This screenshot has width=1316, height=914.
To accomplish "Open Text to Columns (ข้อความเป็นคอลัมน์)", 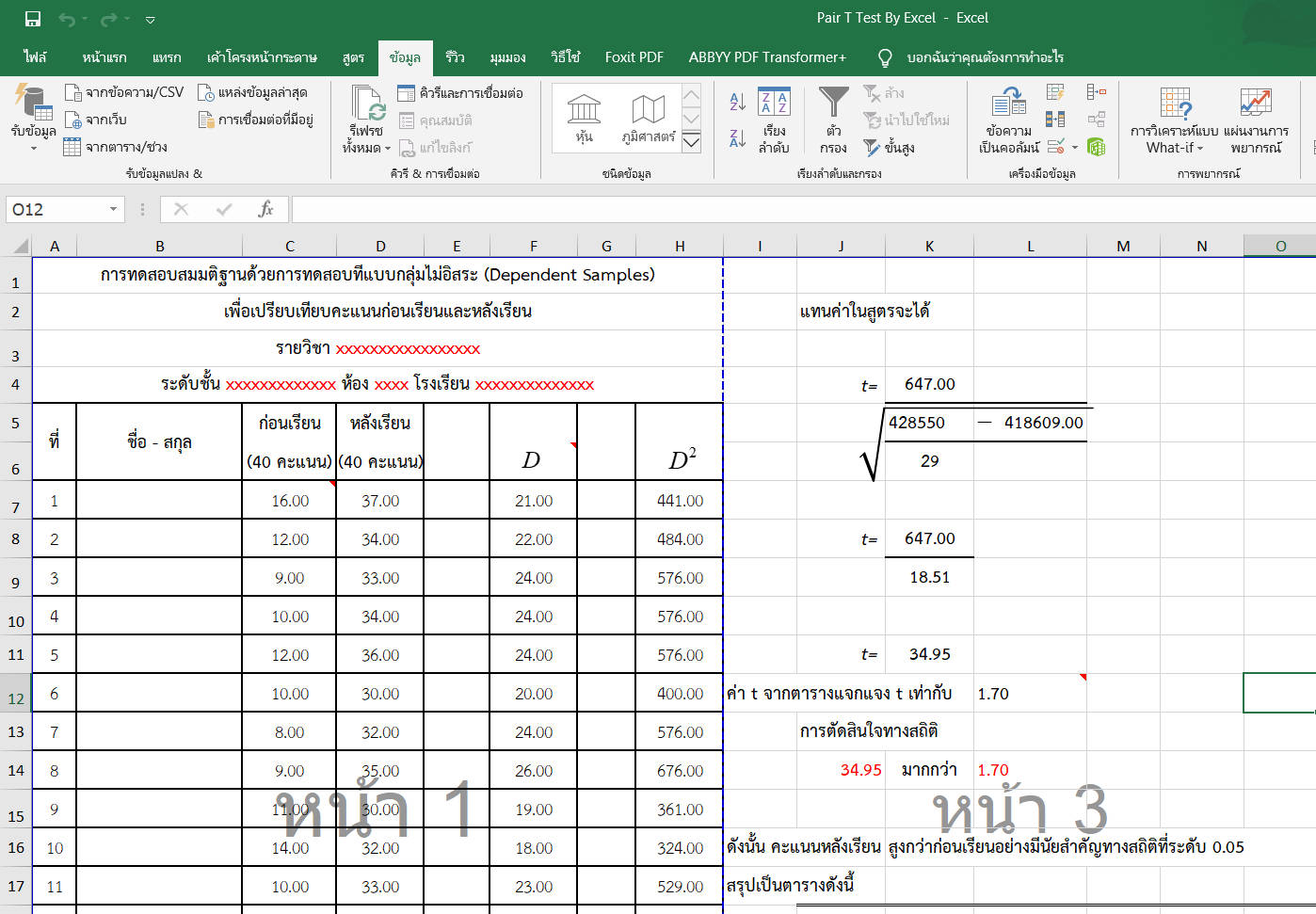I will coord(1009,120).
